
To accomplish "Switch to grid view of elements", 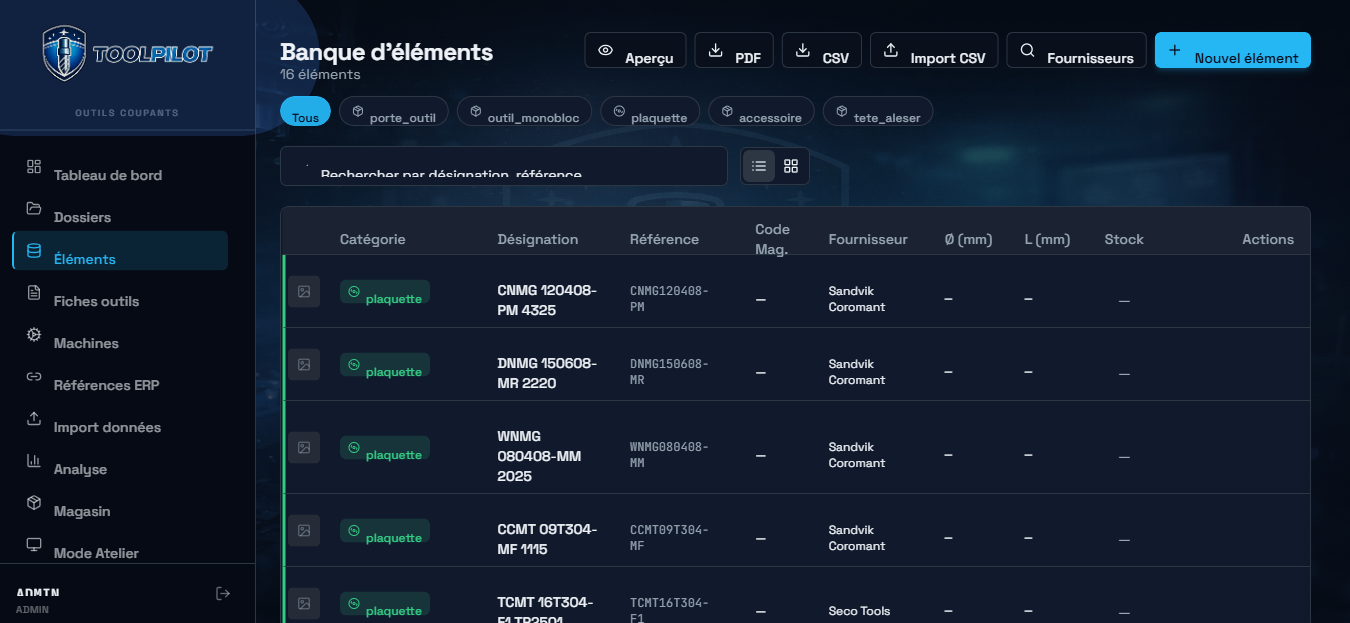I will (791, 165).
